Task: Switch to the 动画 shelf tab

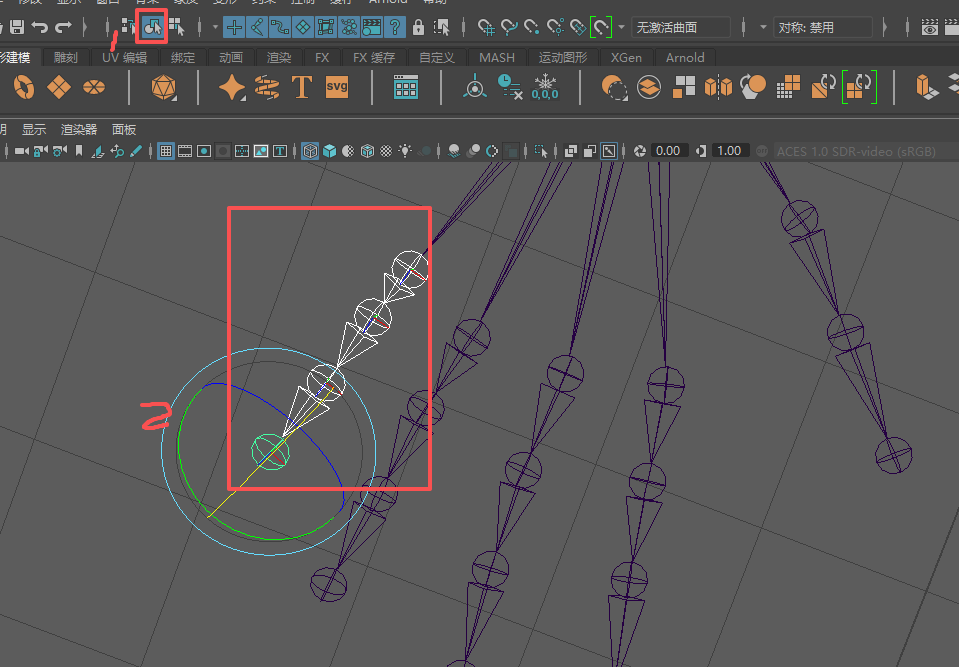Action: (231, 57)
